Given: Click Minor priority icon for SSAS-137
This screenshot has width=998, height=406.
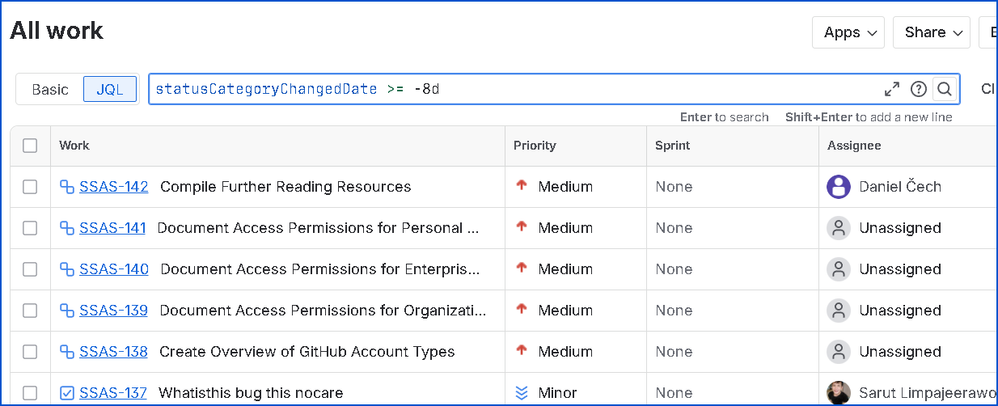Looking at the screenshot, I should coord(521,393).
